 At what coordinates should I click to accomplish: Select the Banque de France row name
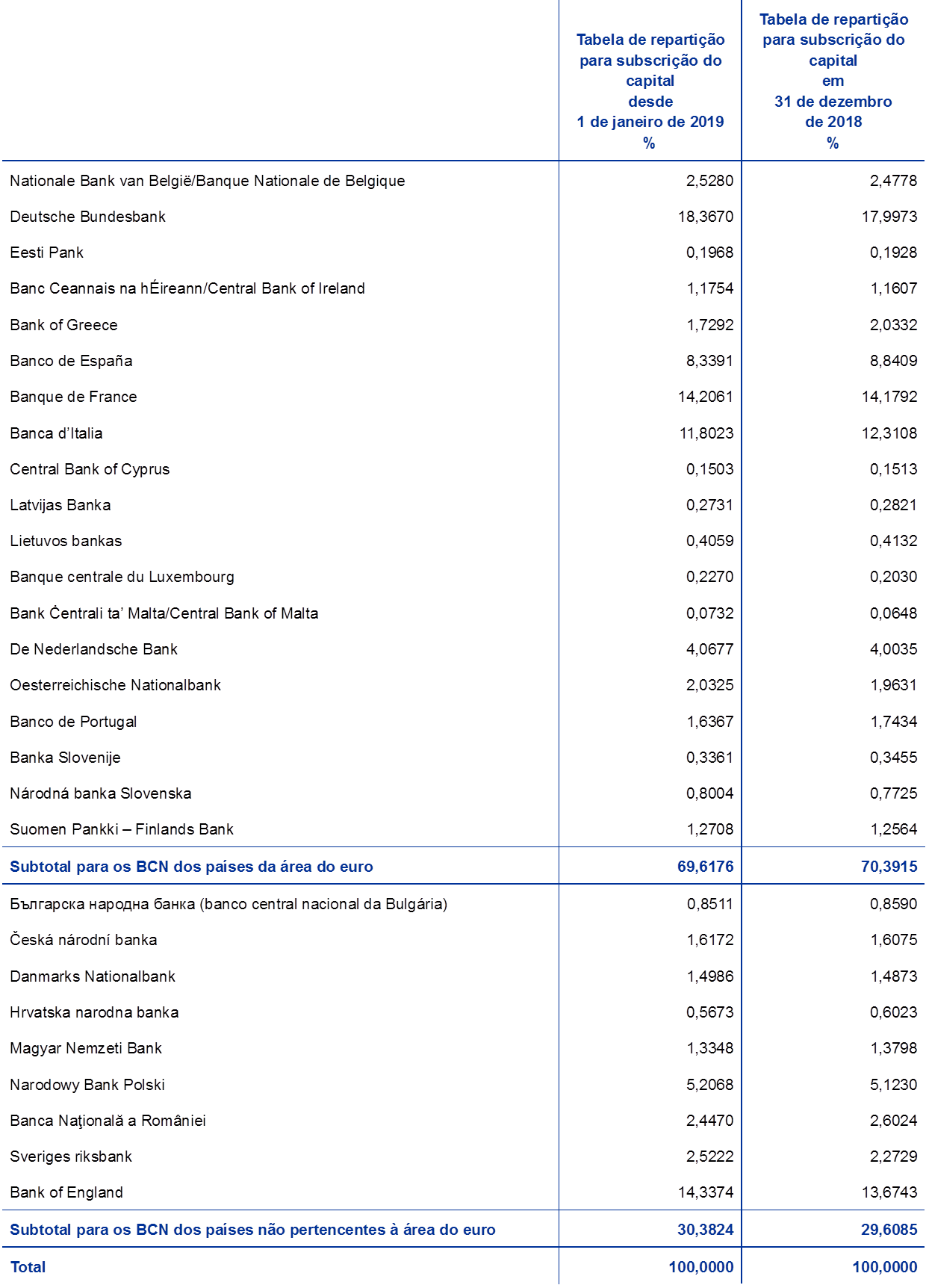pos(73,397)
